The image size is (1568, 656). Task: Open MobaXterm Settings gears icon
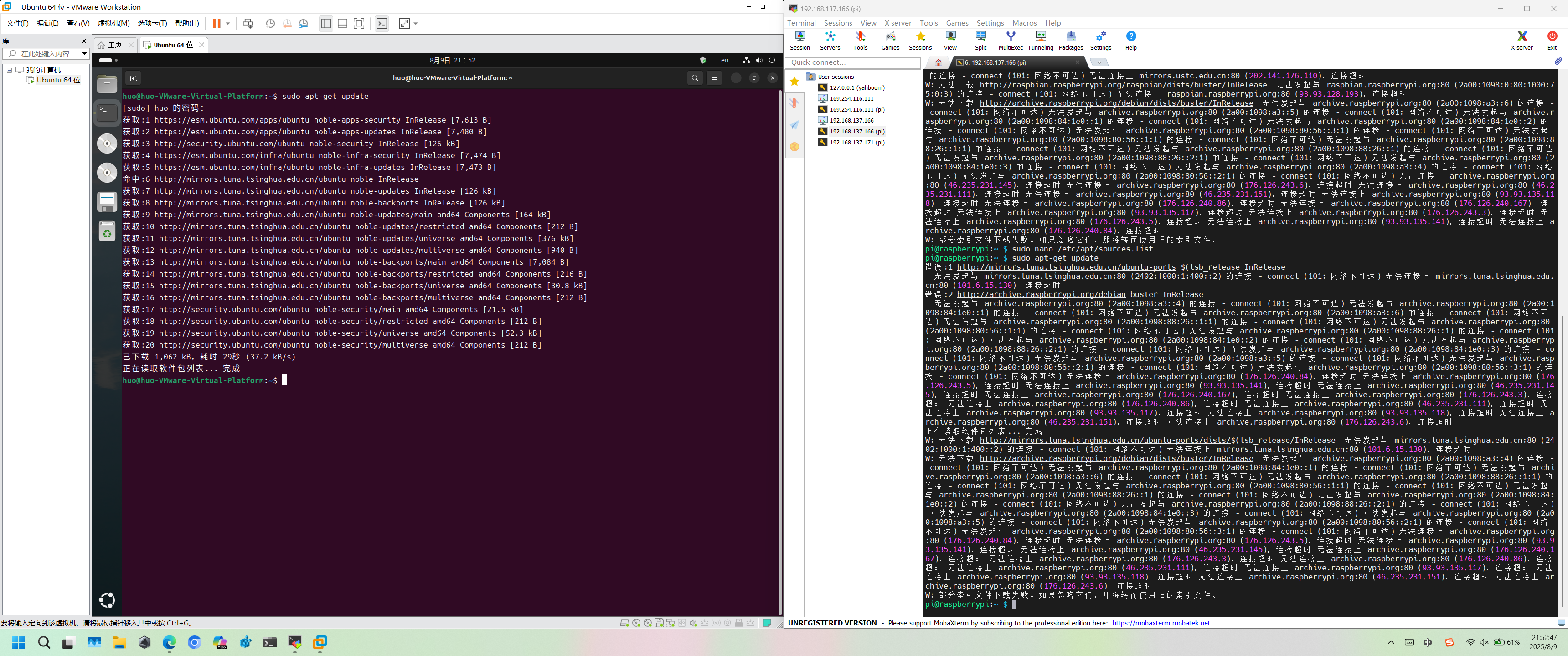tap(1100, 41)
